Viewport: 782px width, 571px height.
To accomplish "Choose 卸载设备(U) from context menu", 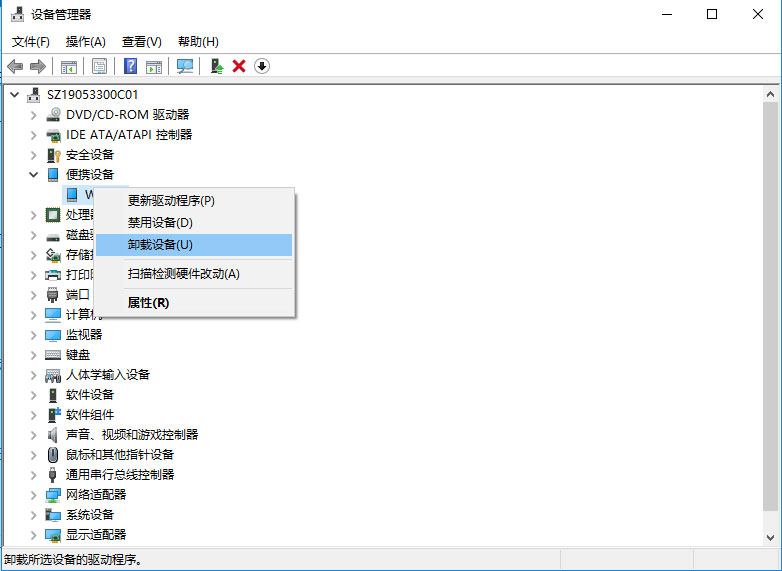I will pyautogui.click(x=194, y=245).
